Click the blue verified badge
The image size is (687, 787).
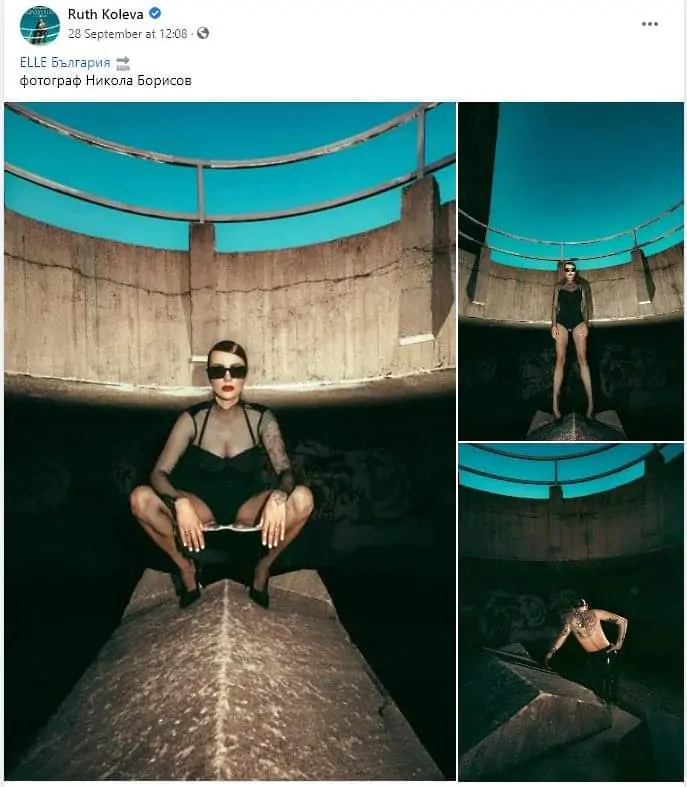coord(155,14)
